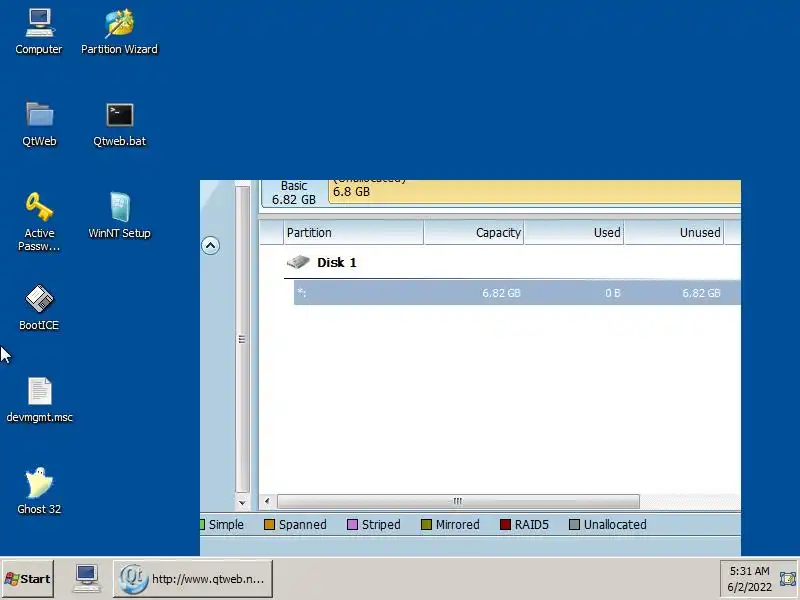Select the 6.8 GB unallocated disk map block
This screenshot has height=600, width=800.
pos(534,192)
